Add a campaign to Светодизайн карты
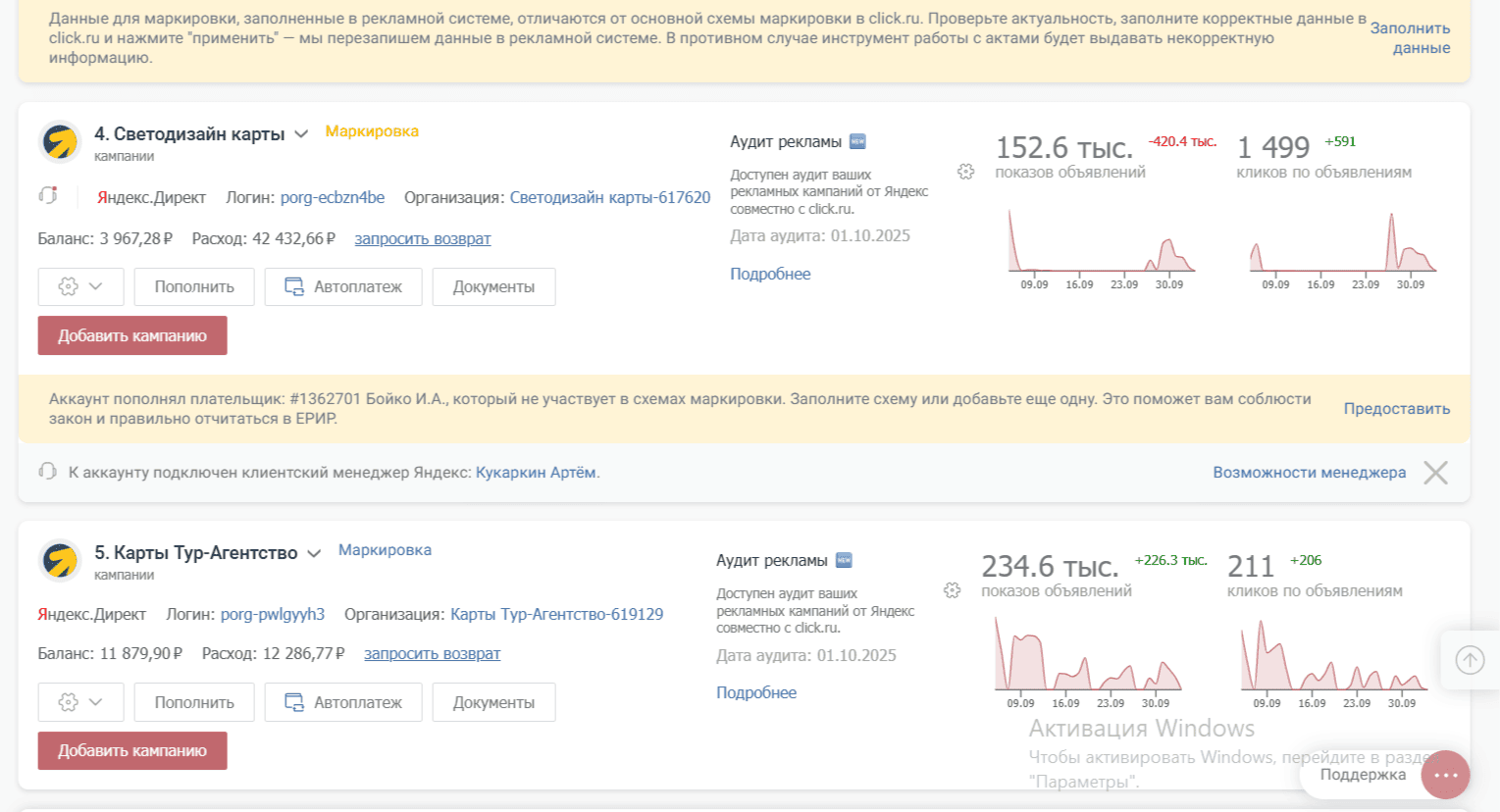 click(132, 335)
